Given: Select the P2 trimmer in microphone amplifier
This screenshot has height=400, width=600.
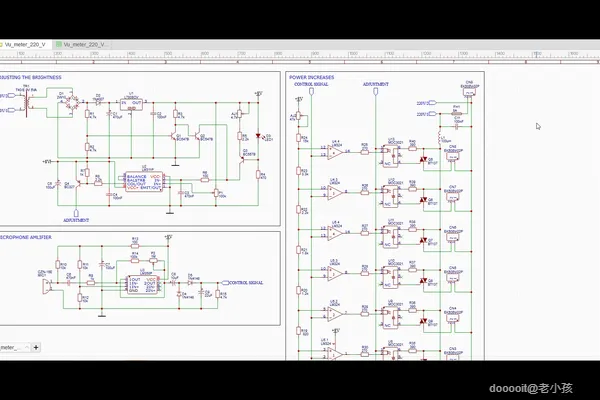Looking at the screenshot, I should [x=153, y=261].
